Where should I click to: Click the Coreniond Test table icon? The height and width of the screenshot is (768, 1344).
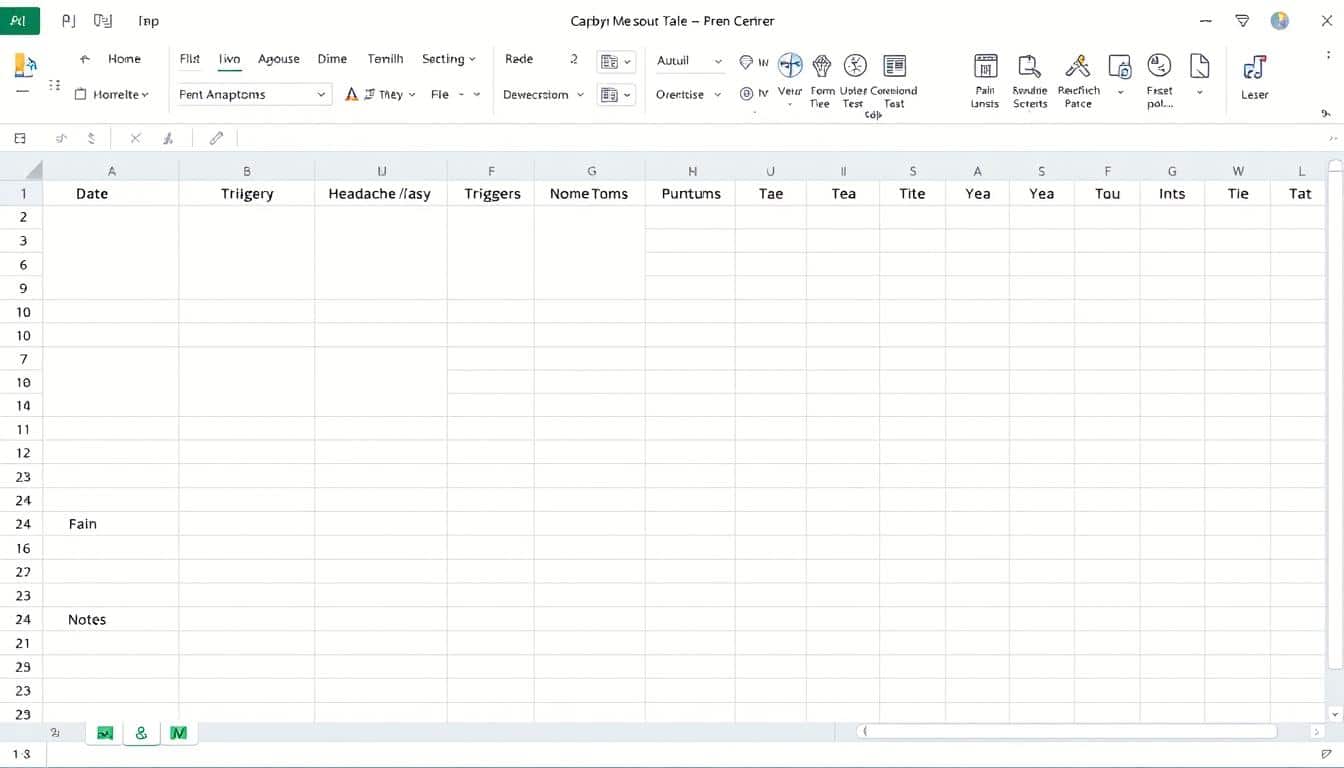[894, 66]
